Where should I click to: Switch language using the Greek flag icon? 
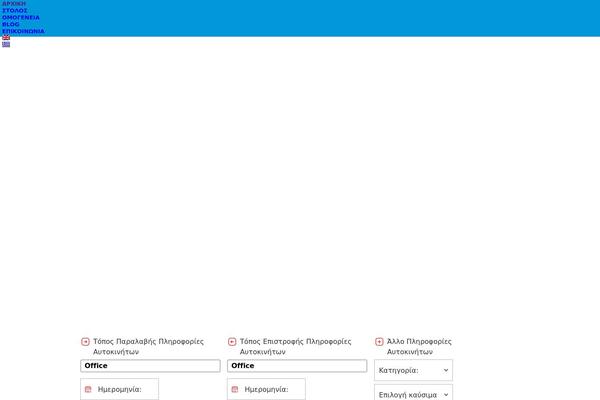[x=6, y=44]
